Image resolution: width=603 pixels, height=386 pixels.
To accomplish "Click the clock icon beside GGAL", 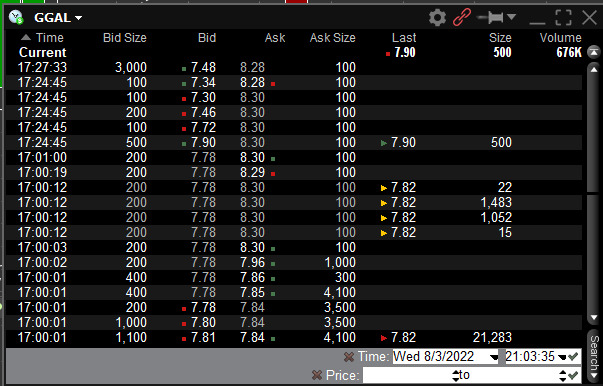I will tap(17, 17).
